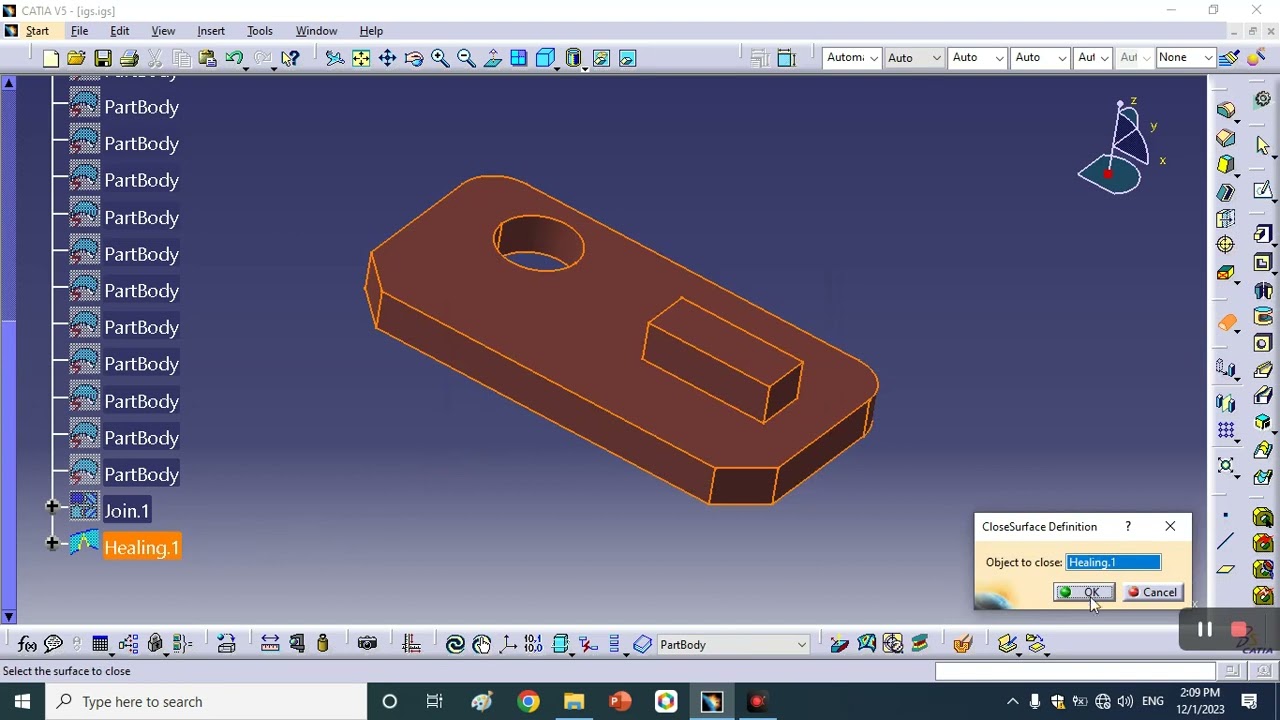Viewport: 1280px width, 720px height.
Task: Open File Explorer from the taskbar
Action: (574, 701)
